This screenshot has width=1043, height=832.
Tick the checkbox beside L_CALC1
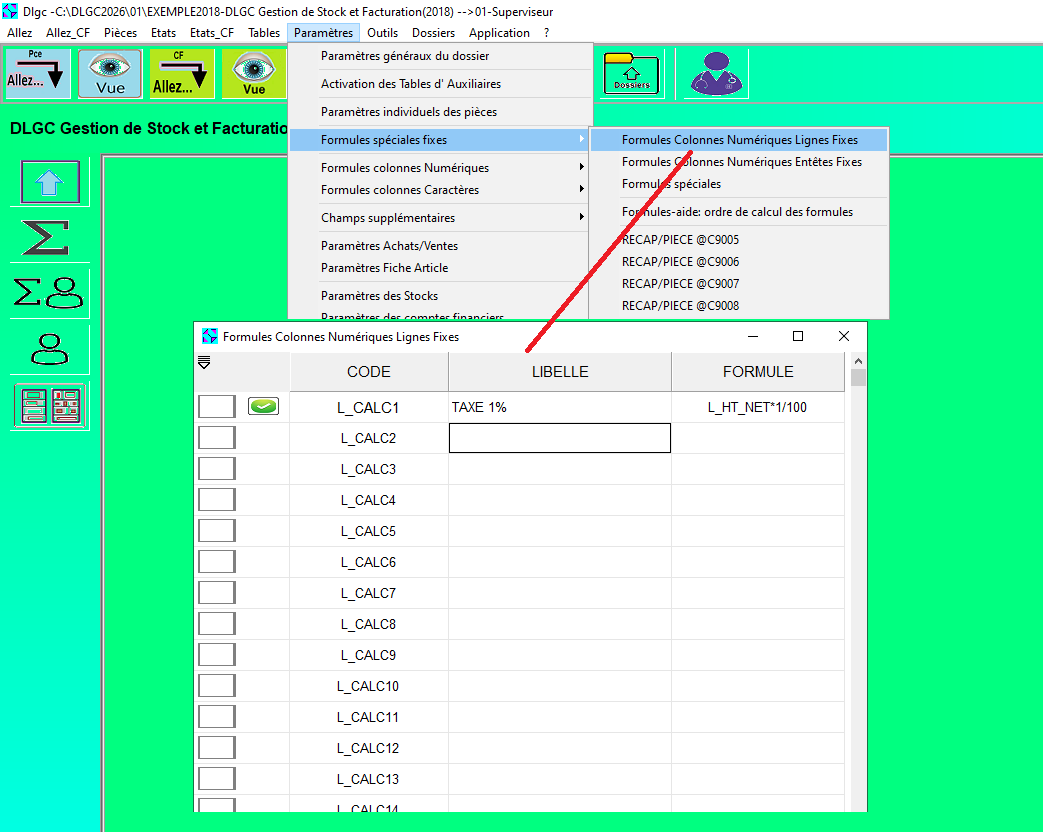pos(216,407)
